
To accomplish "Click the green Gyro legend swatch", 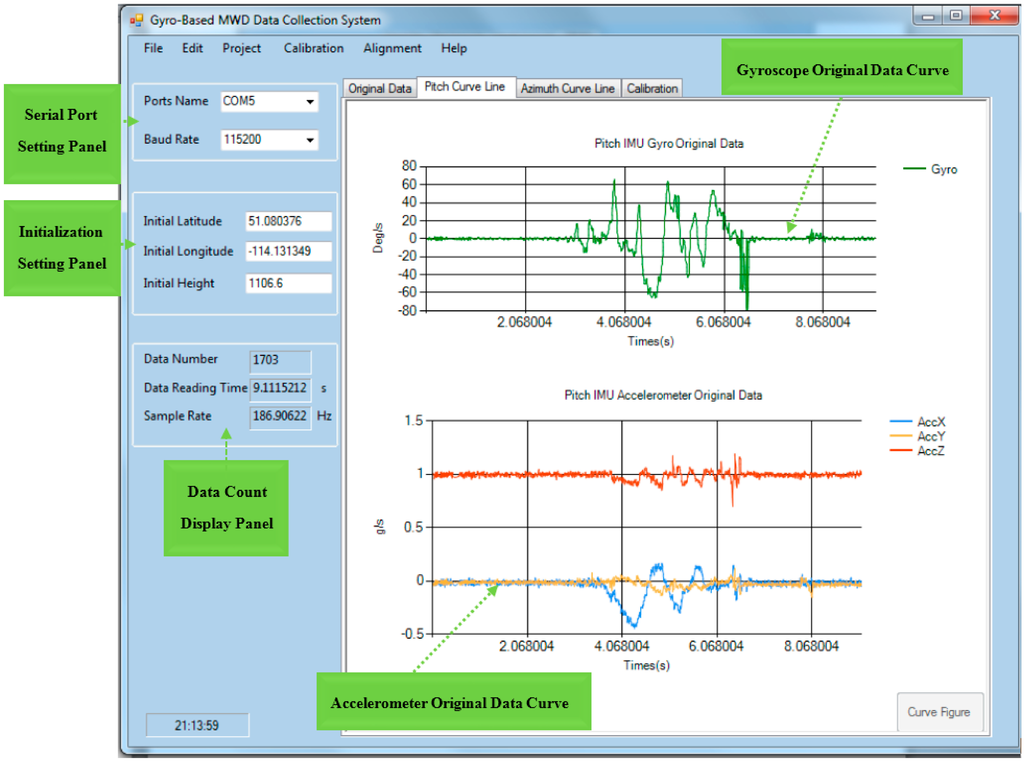I will 913,170.
